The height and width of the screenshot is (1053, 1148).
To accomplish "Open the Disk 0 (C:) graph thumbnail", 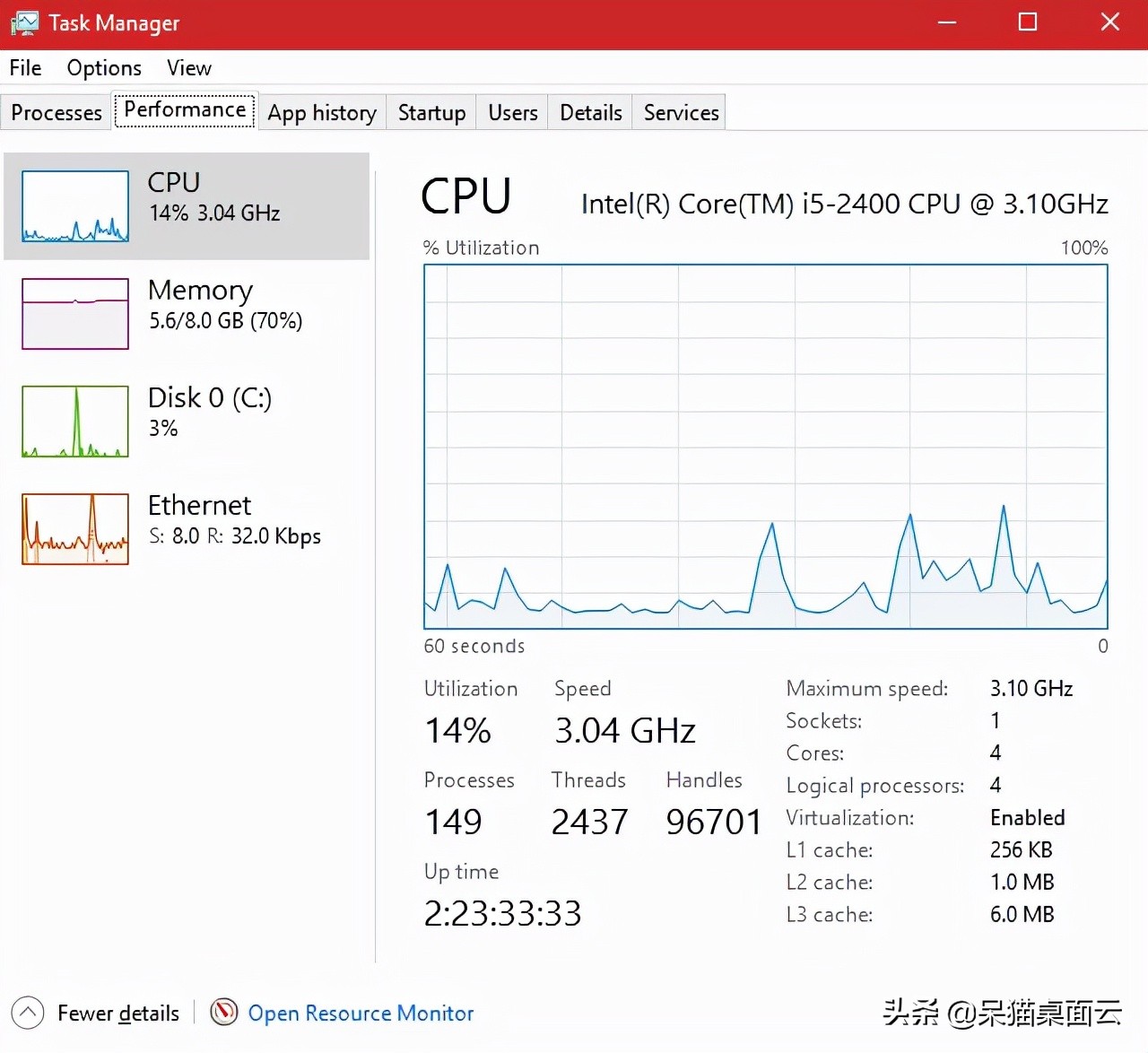I will click(75, 422).
